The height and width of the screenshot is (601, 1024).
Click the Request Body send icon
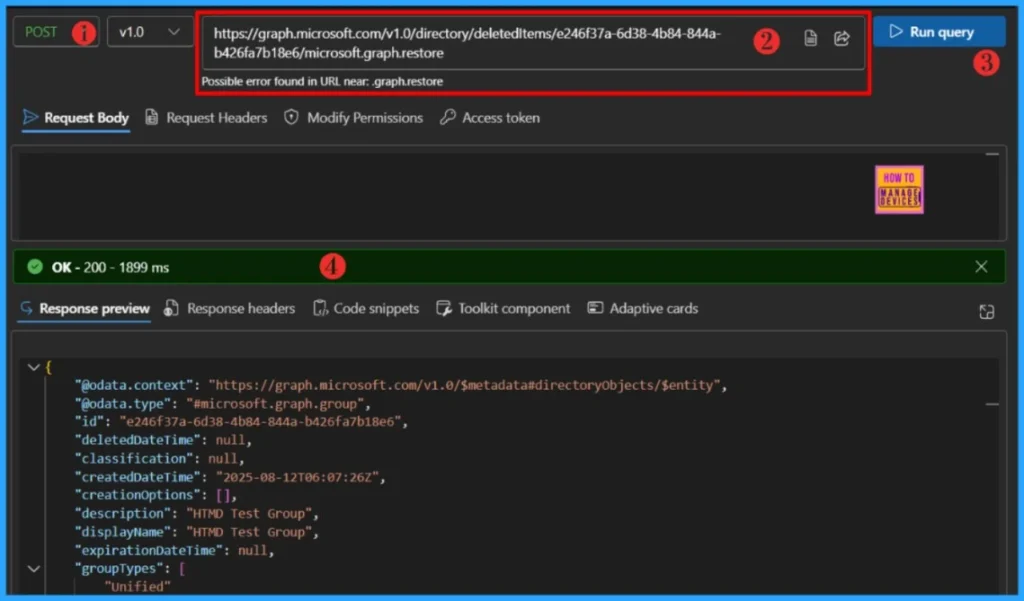(30, 117)
